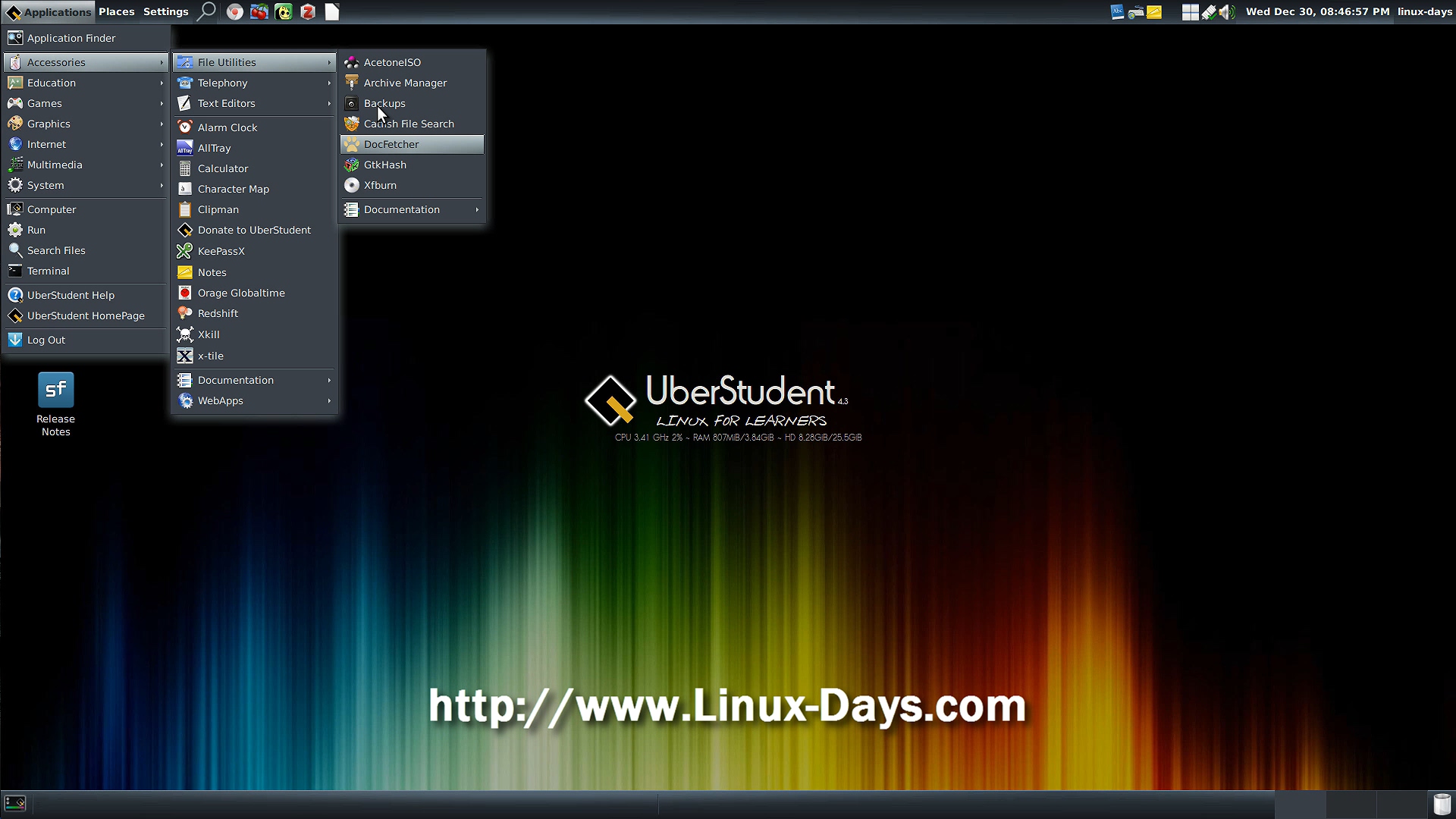The height and width of the screenshot is (819, 1456).
Task: Launch Chromium browser from top panel
Action: pos(235,11)
